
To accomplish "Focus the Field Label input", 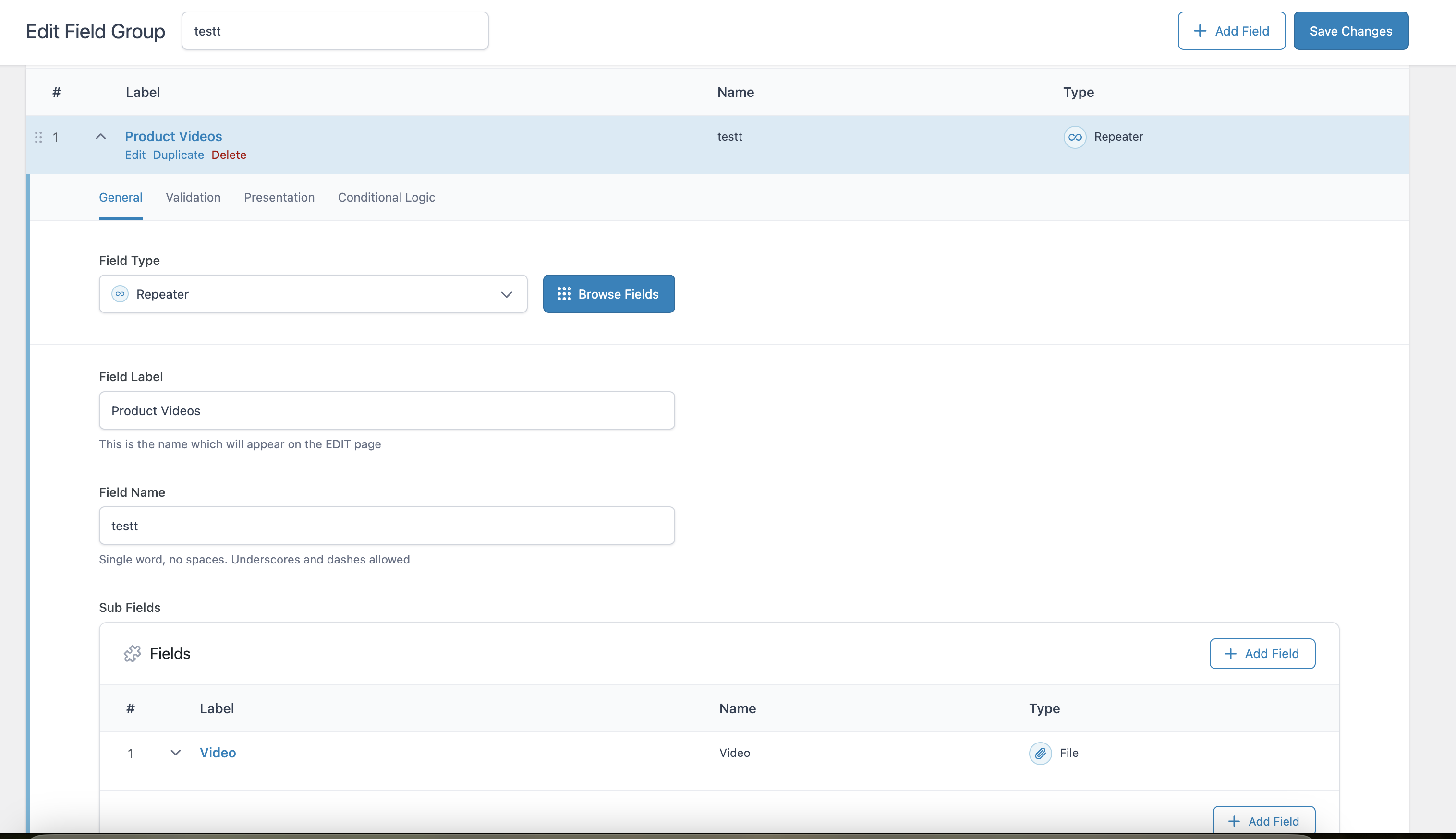I will point(387,410).
